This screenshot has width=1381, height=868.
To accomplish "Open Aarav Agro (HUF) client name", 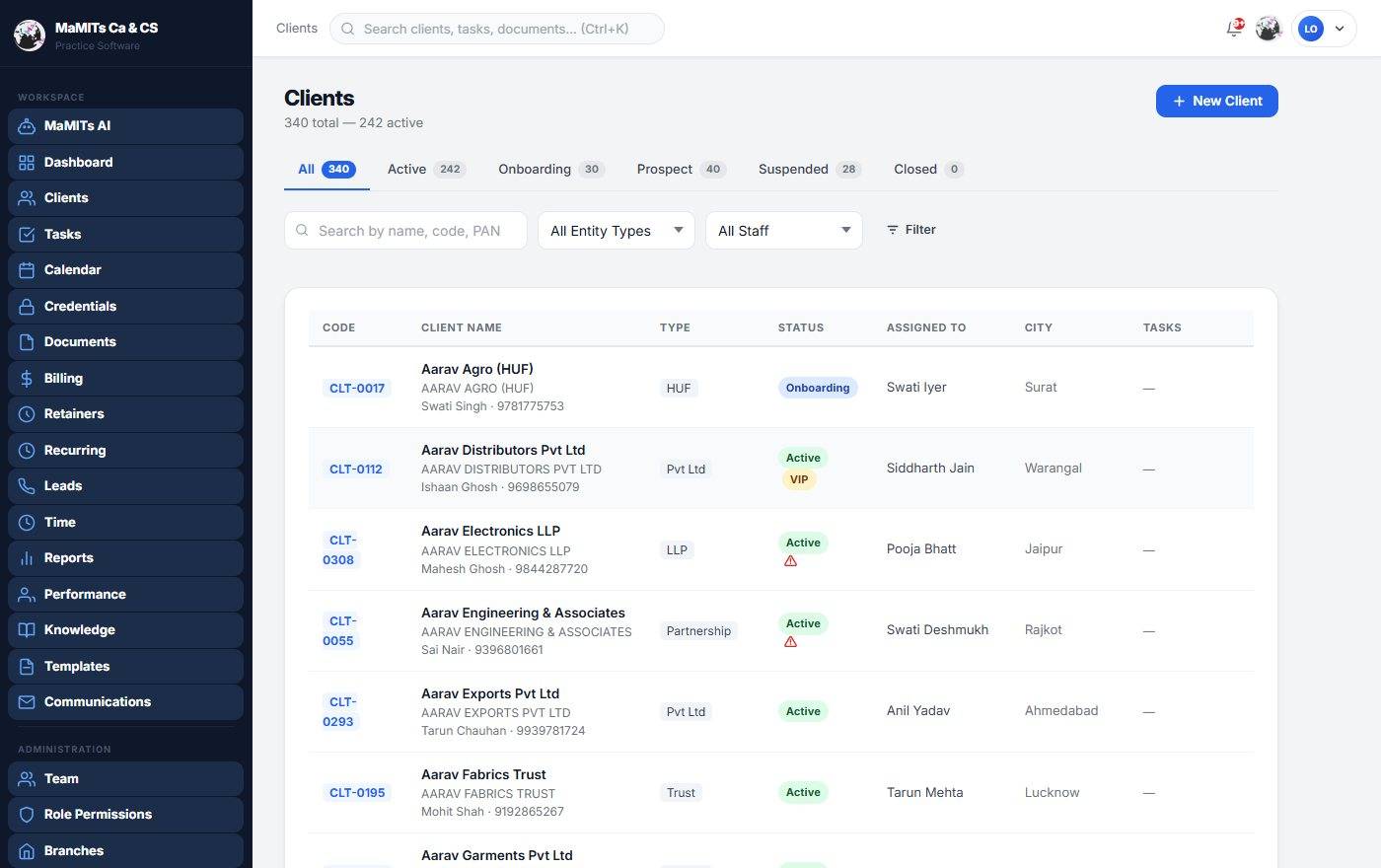I will pos(477,369).
